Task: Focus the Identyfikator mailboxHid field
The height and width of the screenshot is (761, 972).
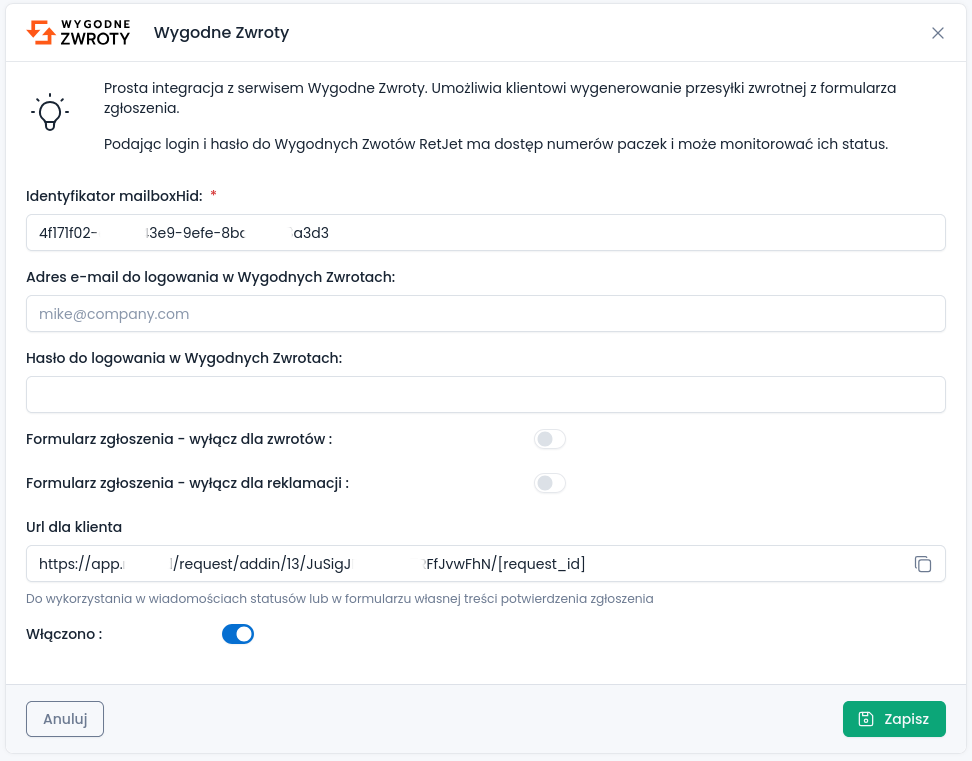Action: pos(485,233)
